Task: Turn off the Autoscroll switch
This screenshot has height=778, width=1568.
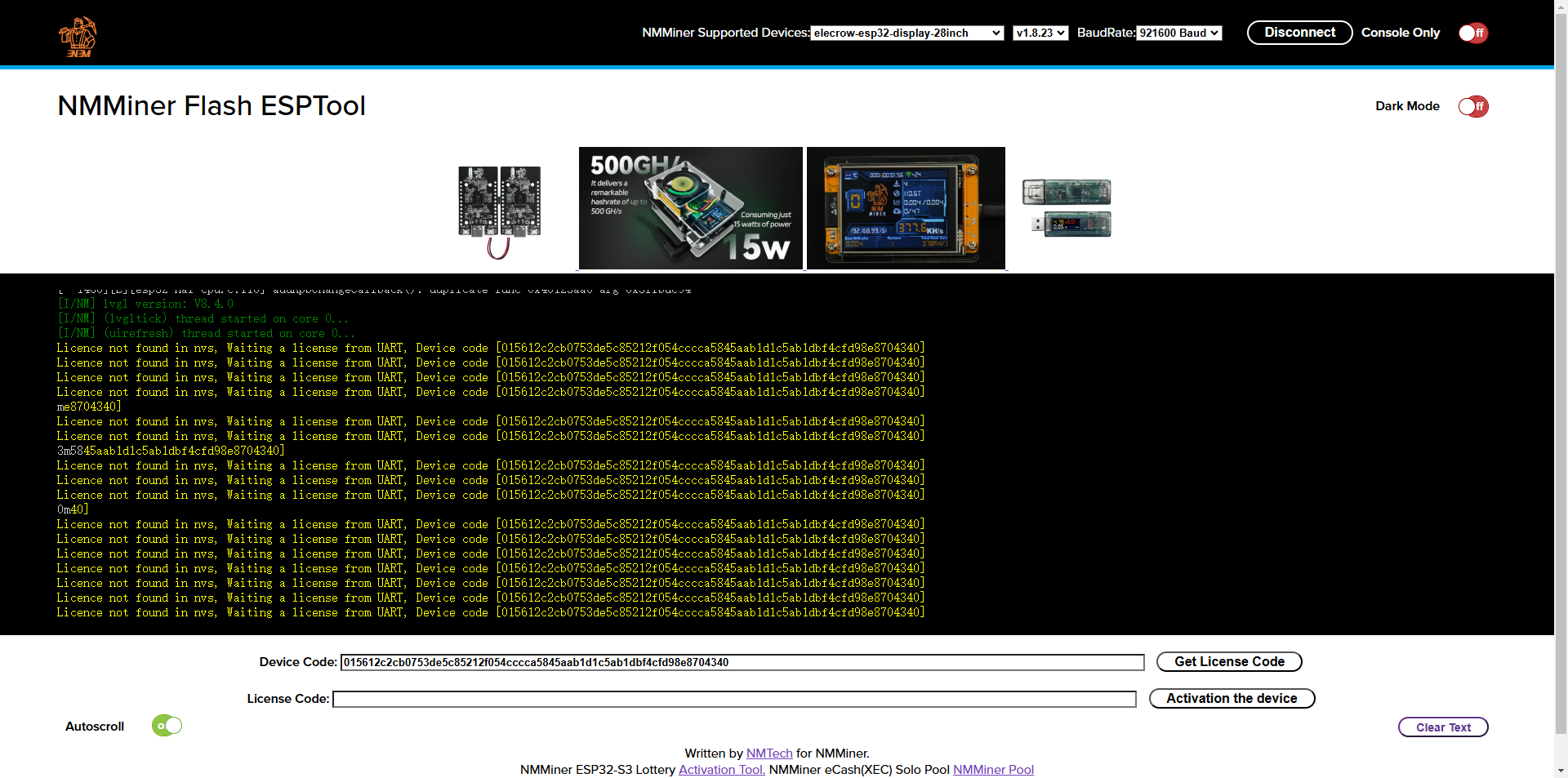Action: [167, 726]
